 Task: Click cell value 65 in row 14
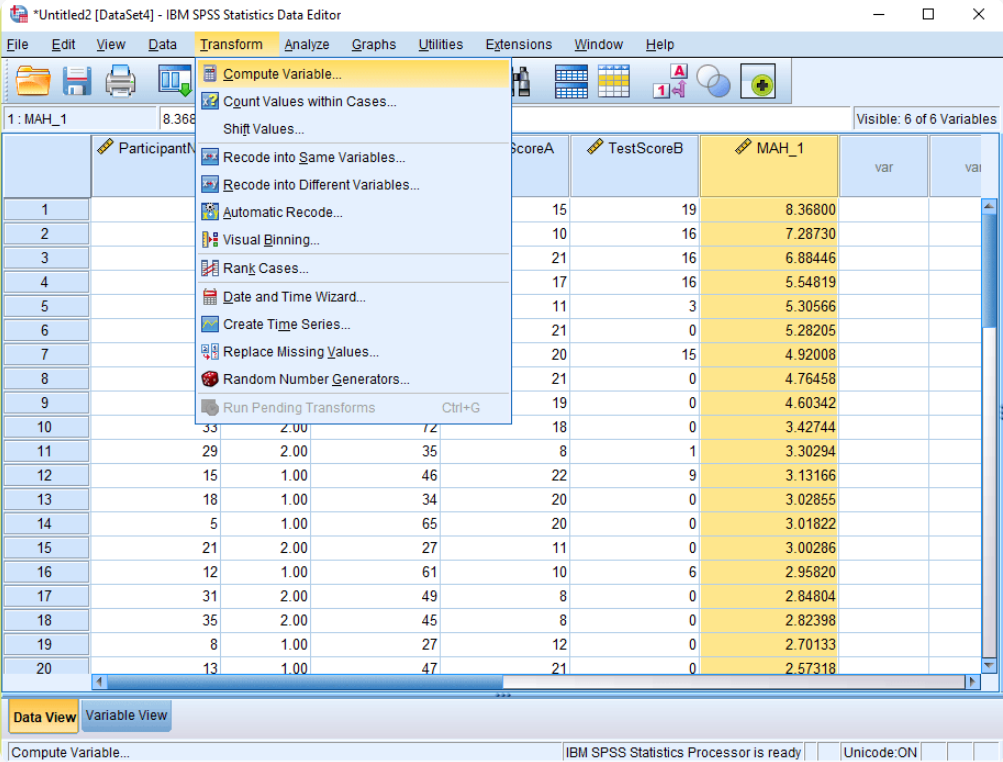tap(375, 523)
